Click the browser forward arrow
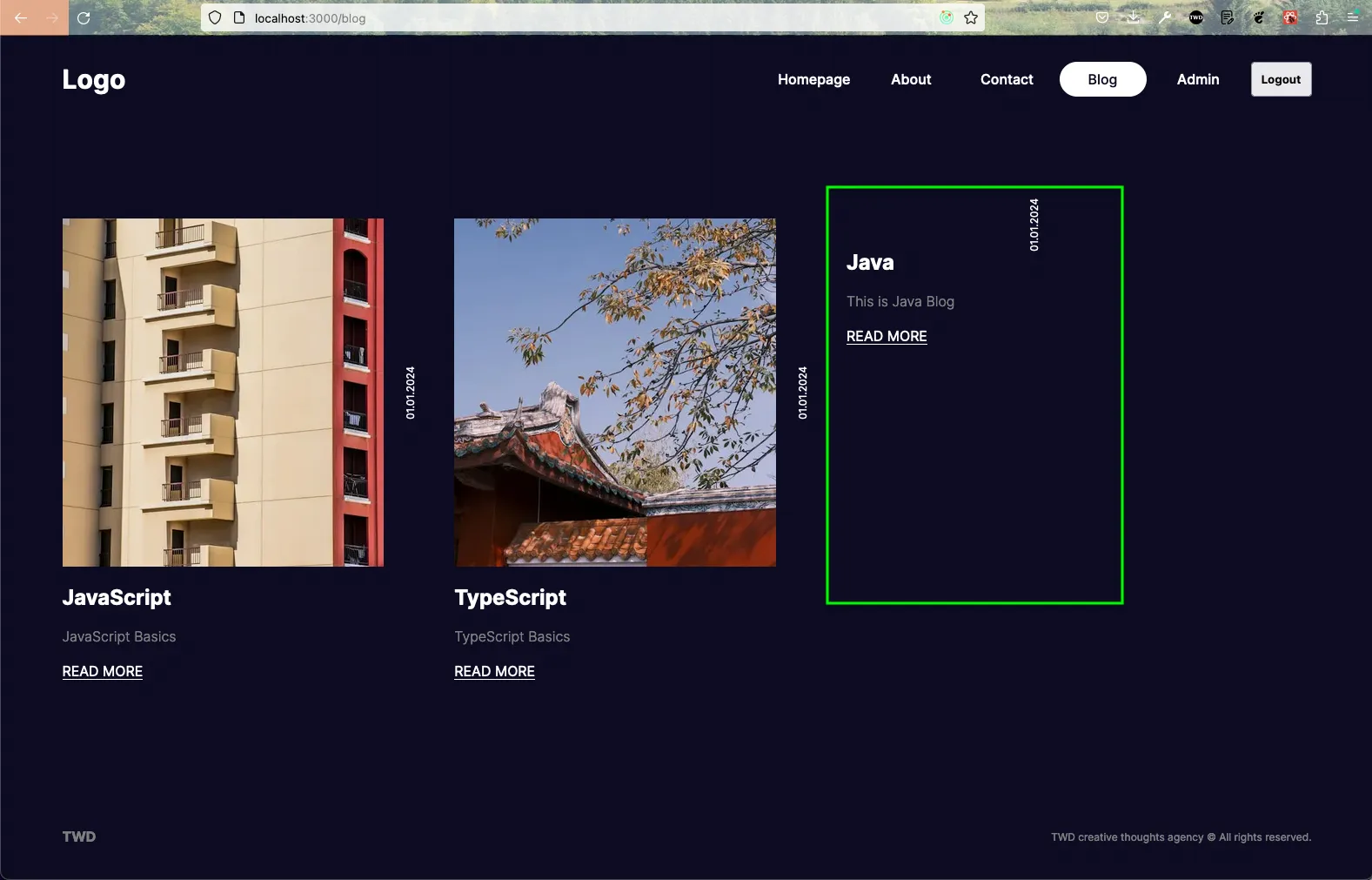This screenshot has width=1372, height=880. click(x=52, y=17)
